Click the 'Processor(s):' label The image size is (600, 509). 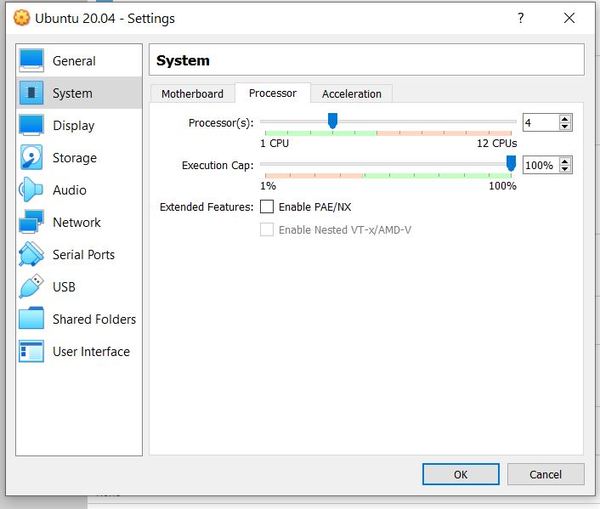click(221, 123)
